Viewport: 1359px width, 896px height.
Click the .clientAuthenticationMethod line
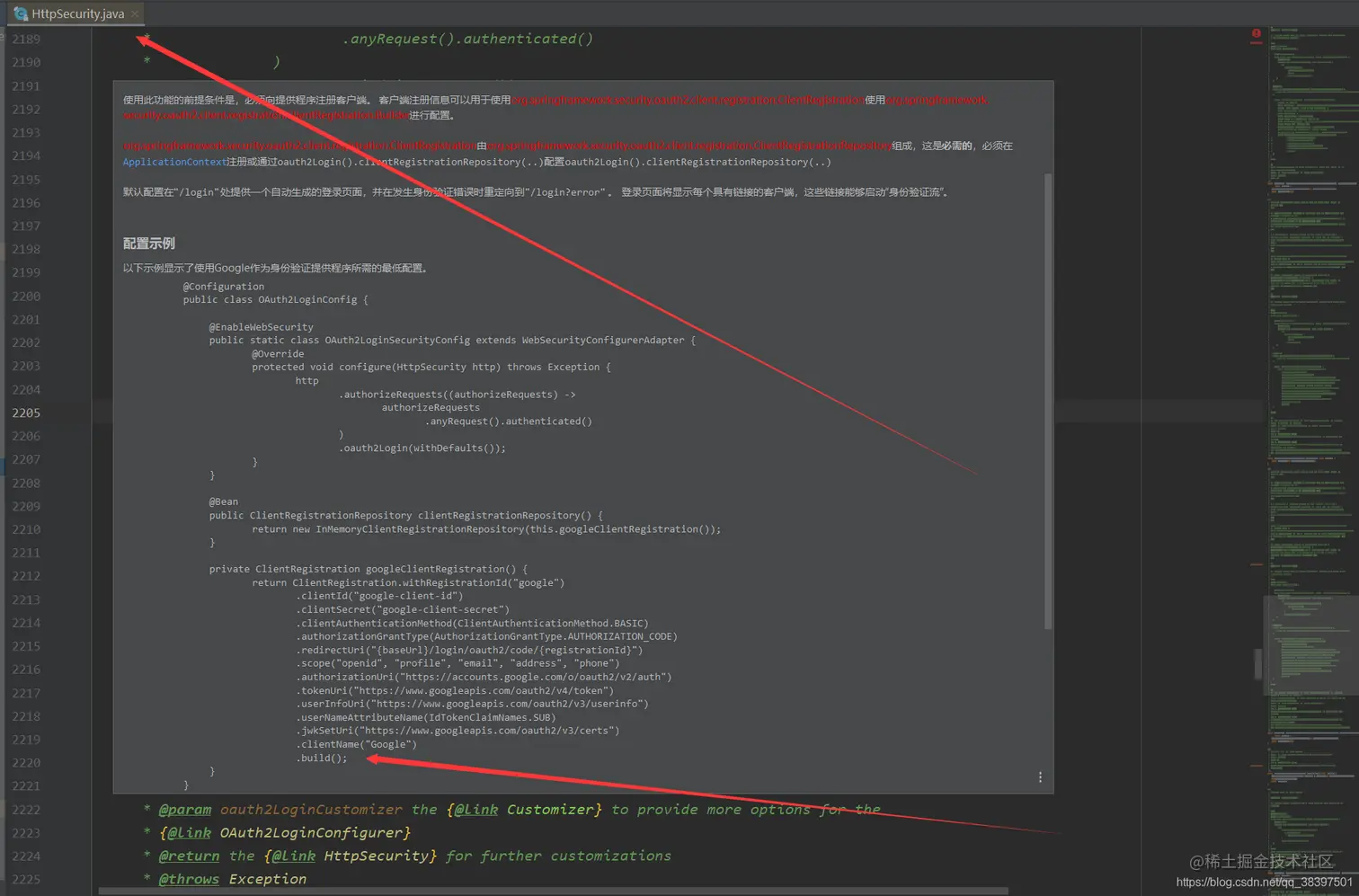click(x=472, y=623)
